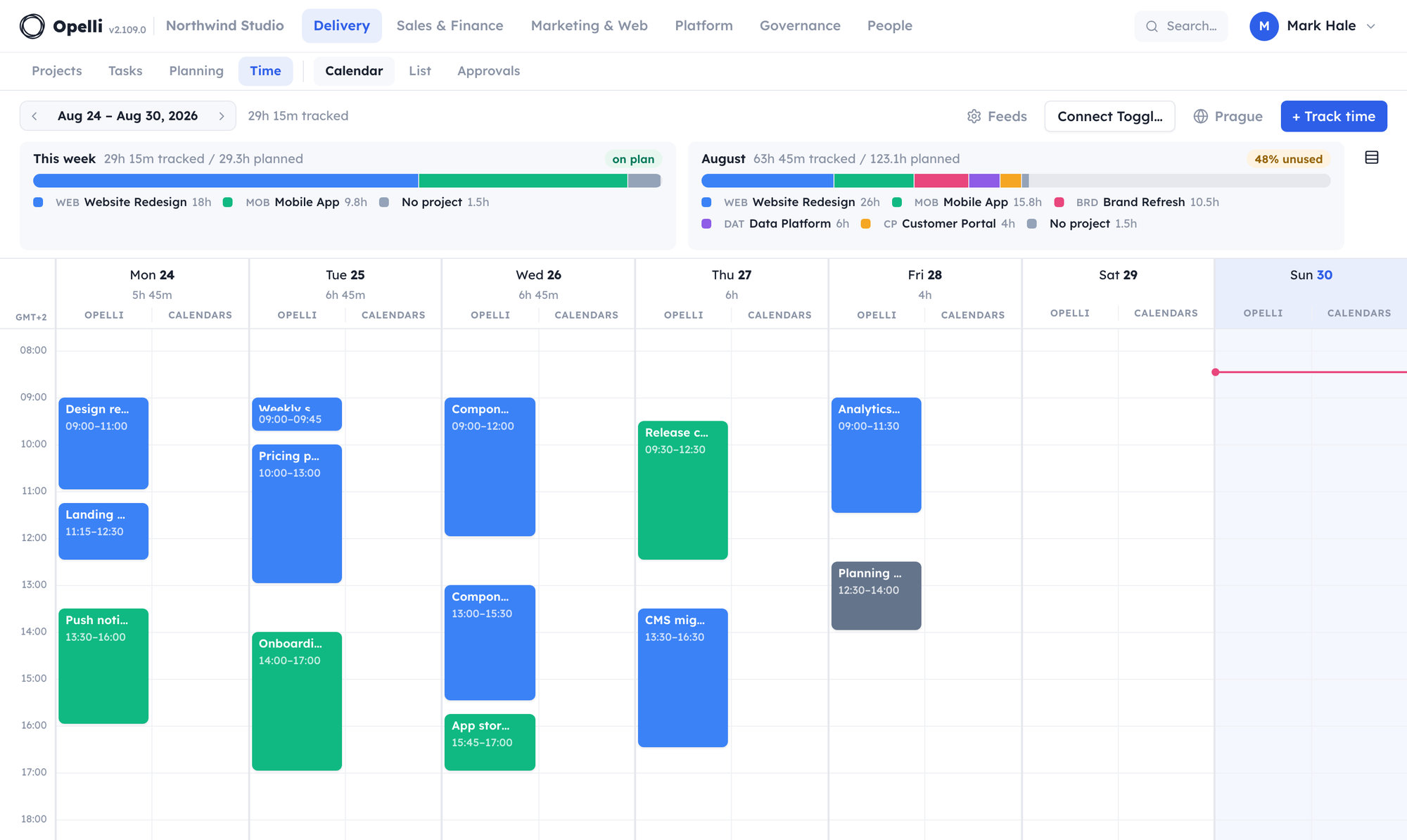1407x840 pixels.
Task: Open the Governance section
Action: coord(800,26)
